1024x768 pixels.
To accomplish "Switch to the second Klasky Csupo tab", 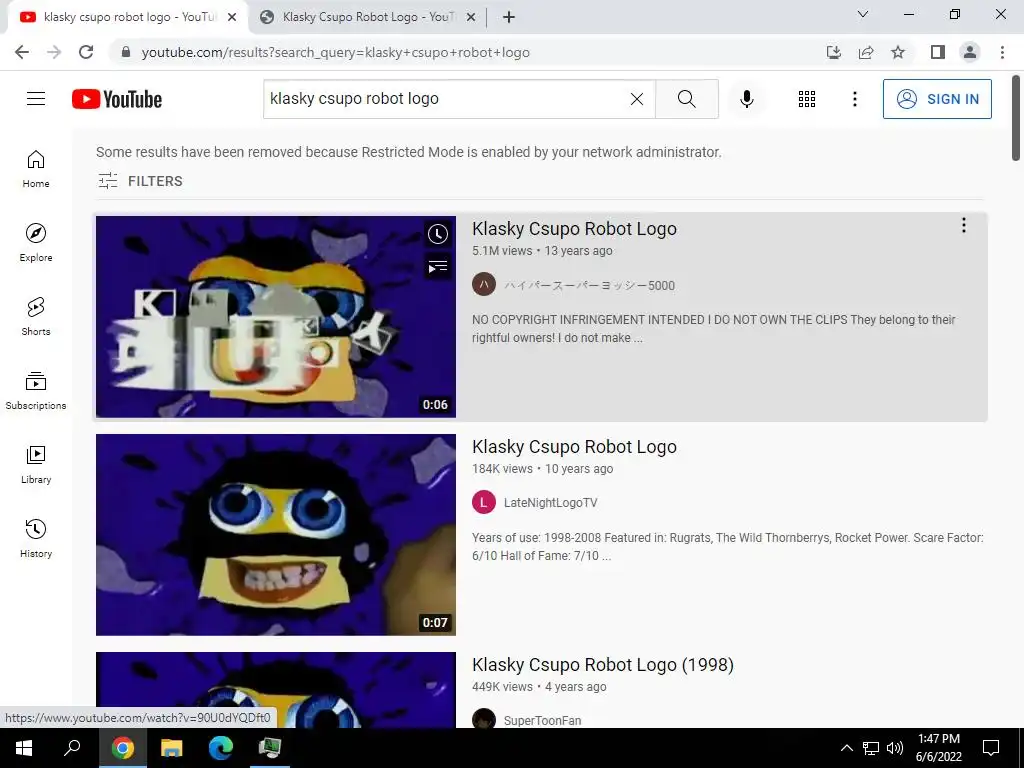I will coord(366,17).
